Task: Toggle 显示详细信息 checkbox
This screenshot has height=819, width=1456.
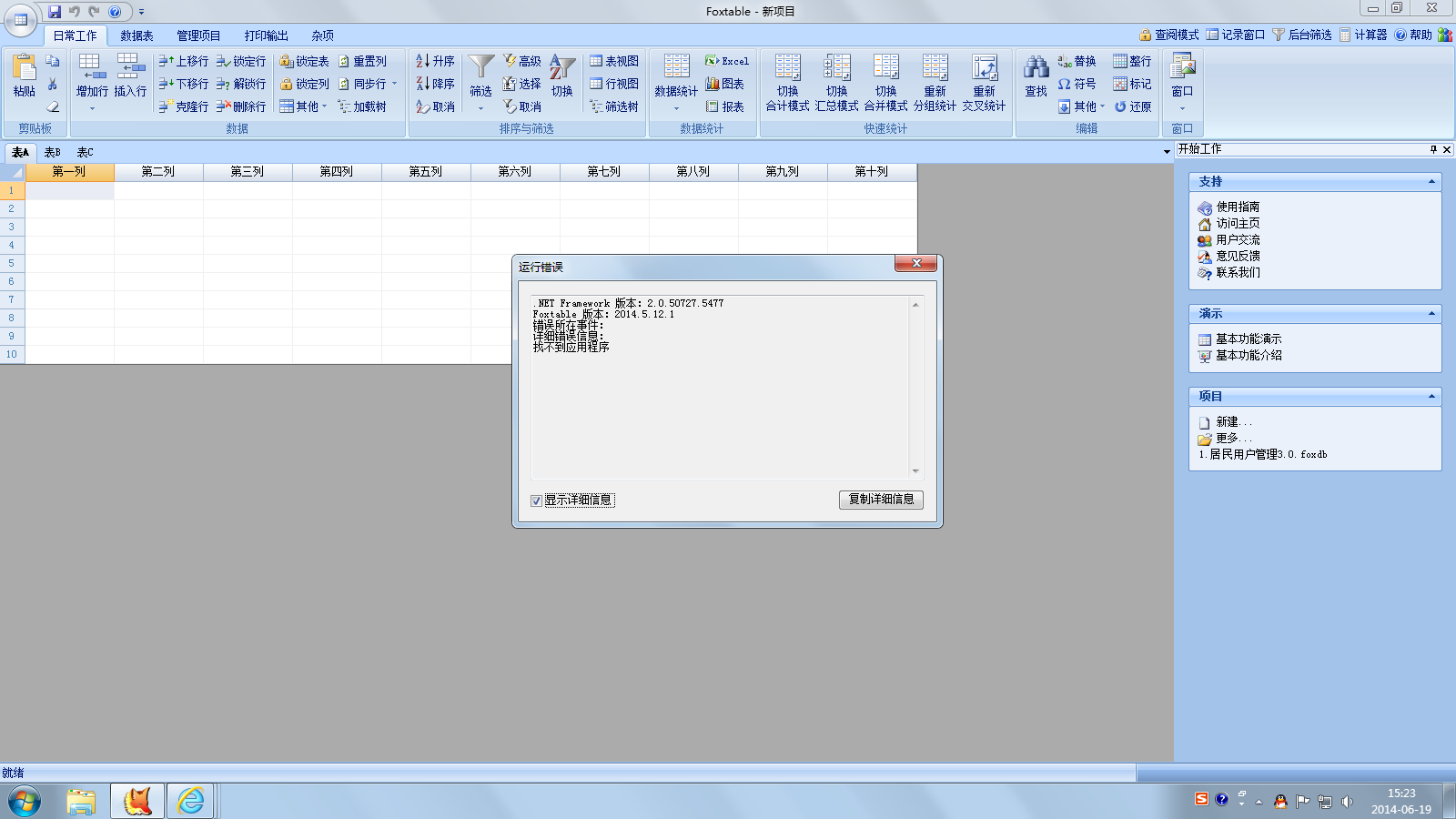Action: point(536,500)
